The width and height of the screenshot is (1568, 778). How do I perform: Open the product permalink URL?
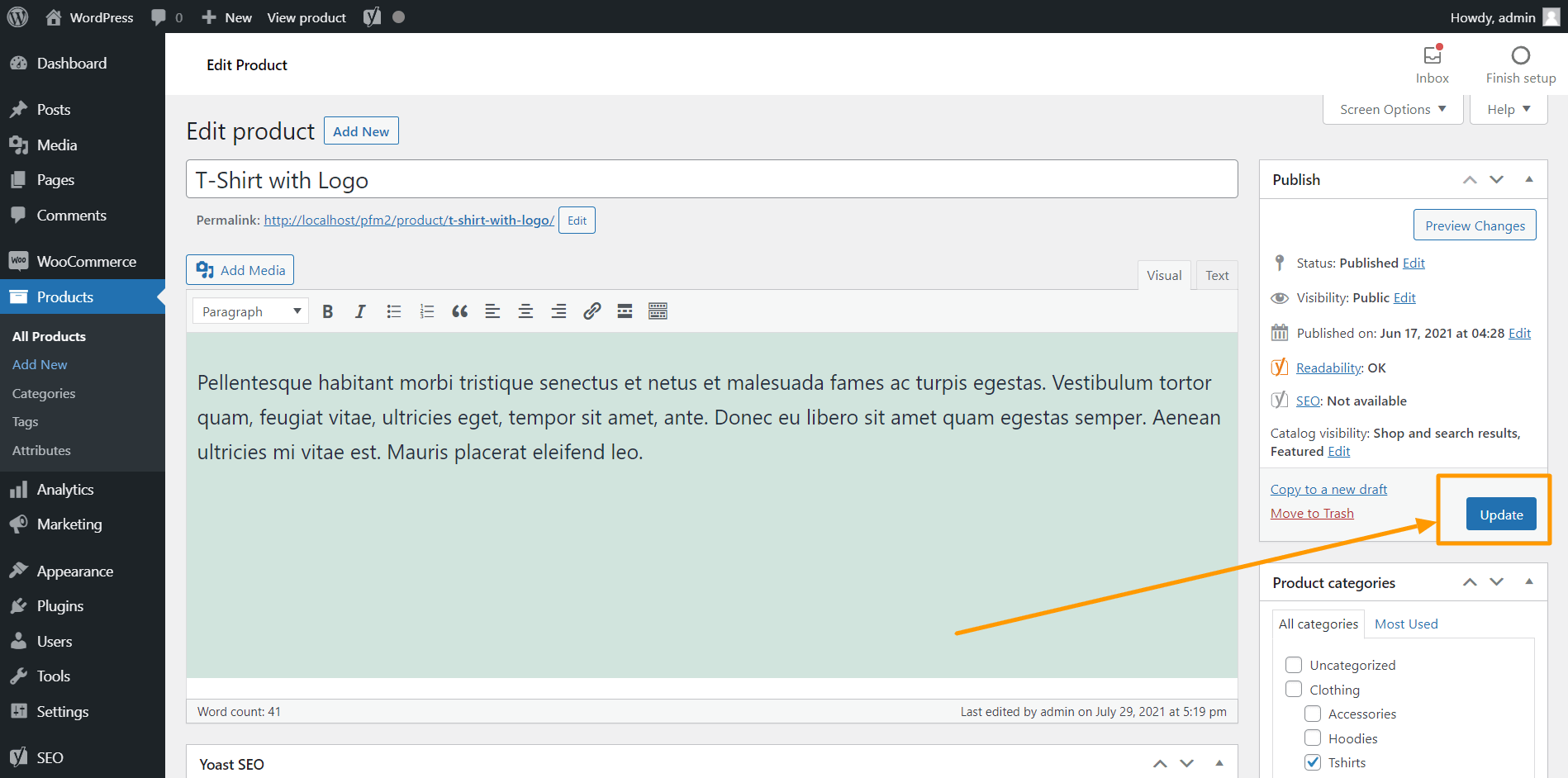409,221
